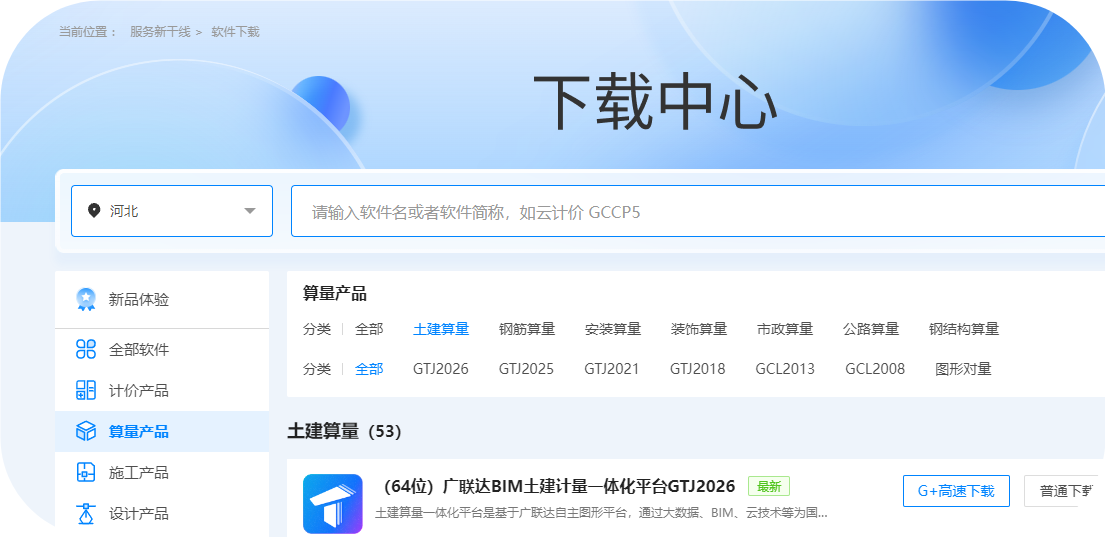Select the 钢结构算量 category filter
This screenshot has width=1105, height=537.
coord(964,329)
